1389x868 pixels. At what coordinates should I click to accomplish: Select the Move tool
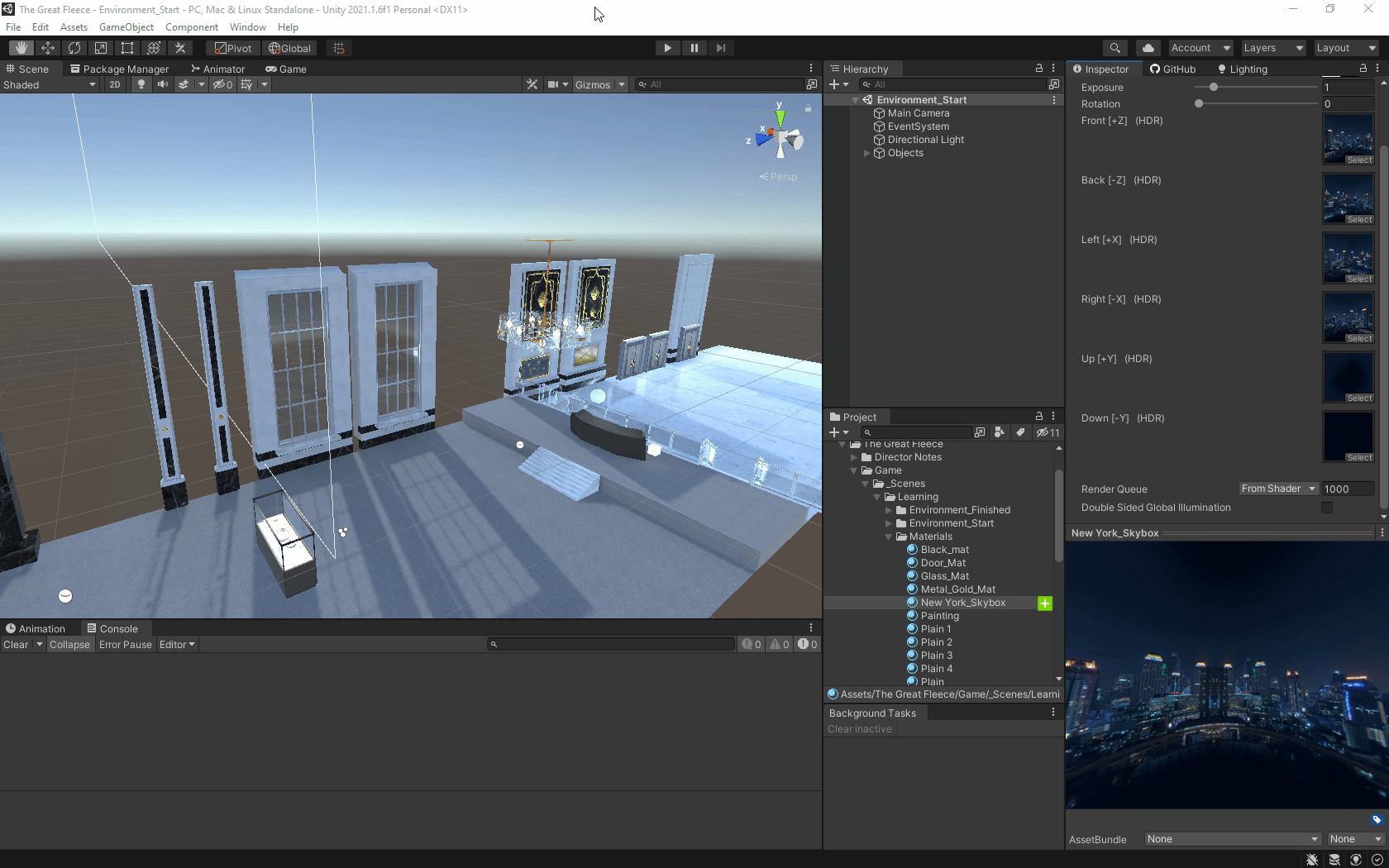[x=48, y=48]
